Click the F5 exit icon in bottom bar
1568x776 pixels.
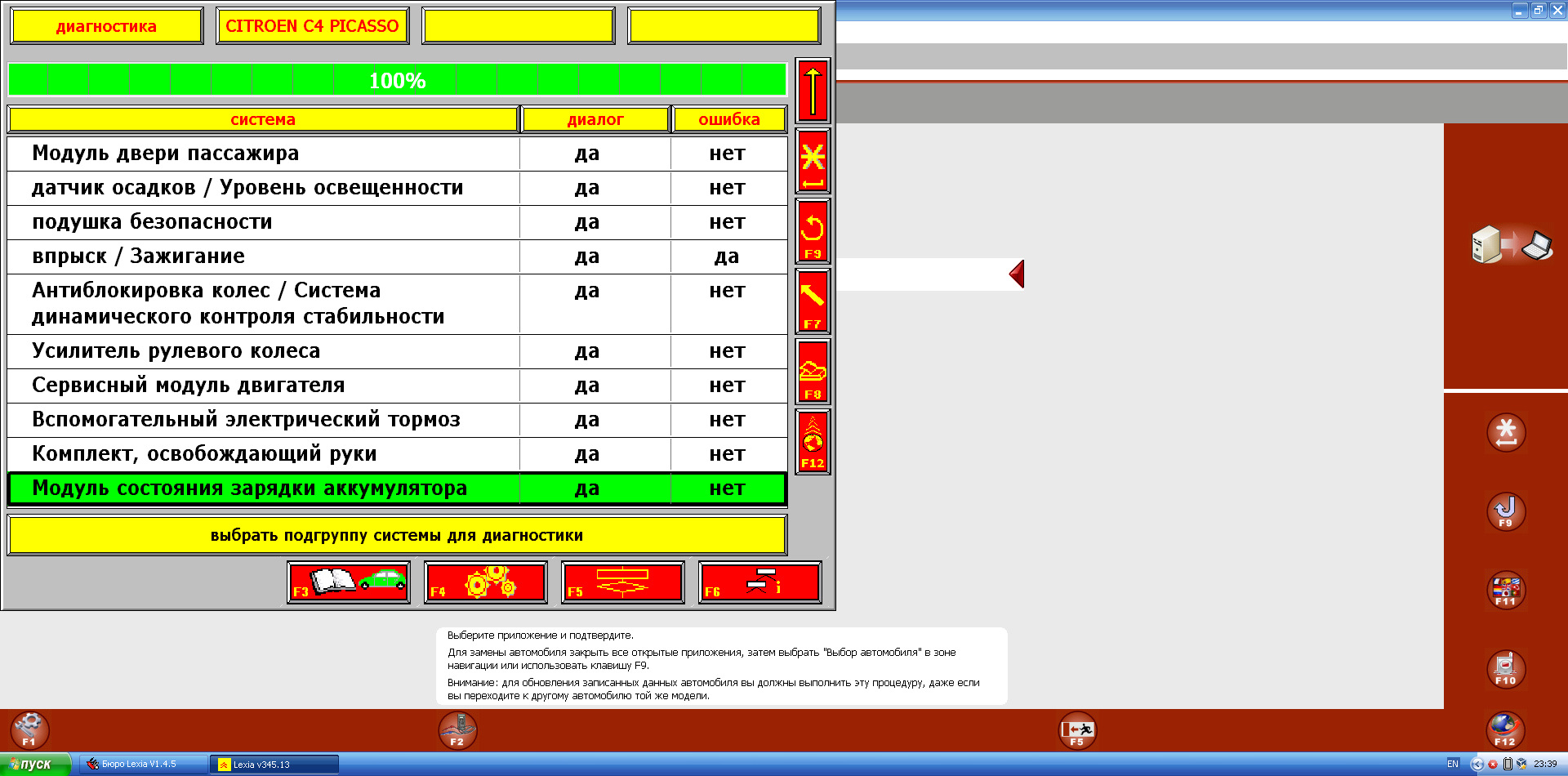click(1077, 730)
